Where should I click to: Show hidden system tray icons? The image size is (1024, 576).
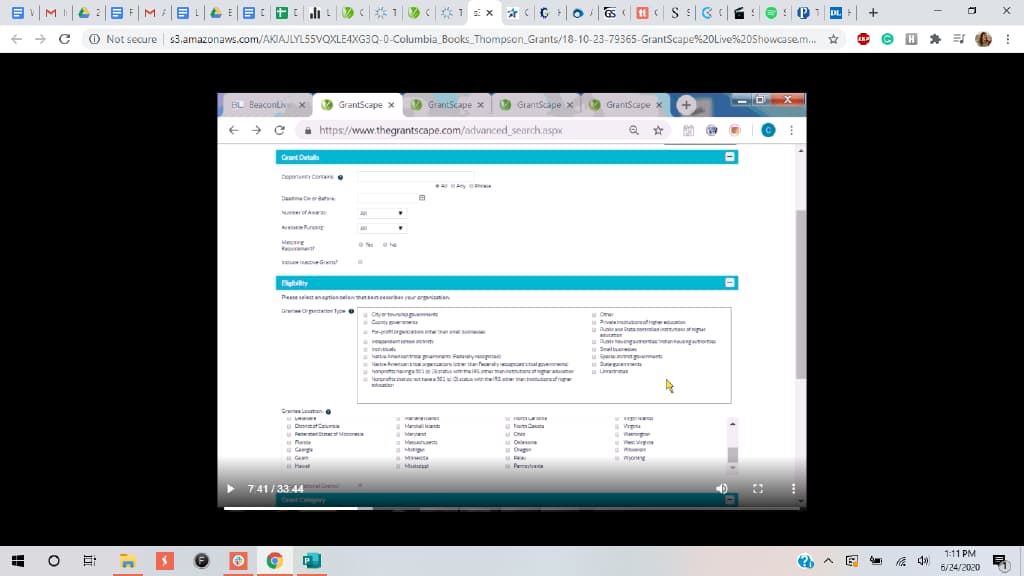click(x=828, y=561)
